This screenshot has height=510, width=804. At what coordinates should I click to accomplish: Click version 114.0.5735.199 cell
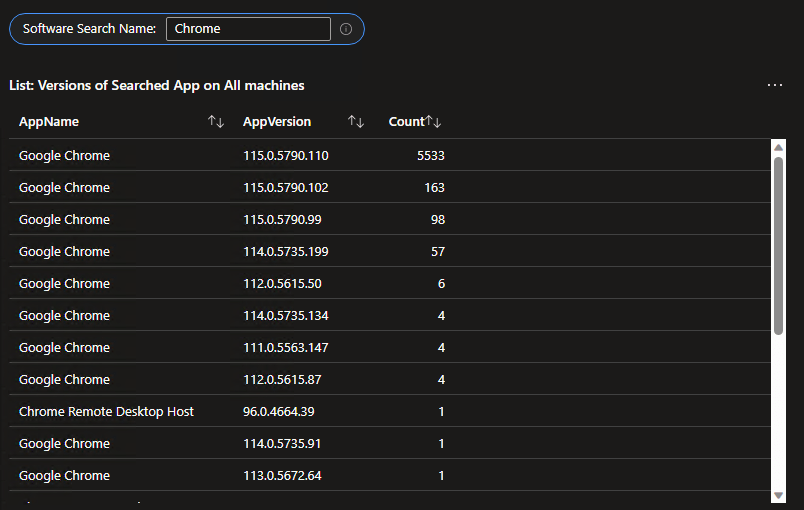click(286, 252)
